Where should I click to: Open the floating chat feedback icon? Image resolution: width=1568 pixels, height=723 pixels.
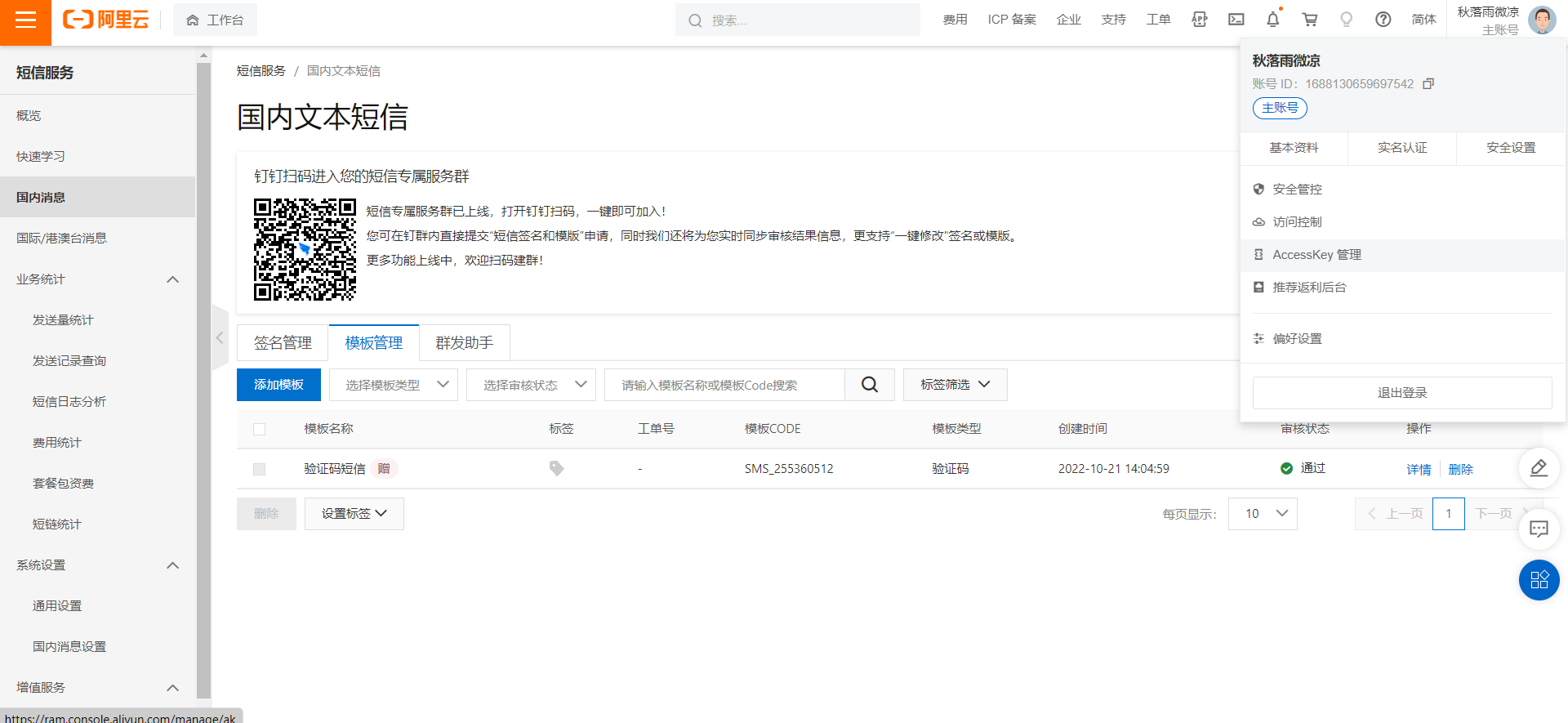click(x=1539, y=529)
